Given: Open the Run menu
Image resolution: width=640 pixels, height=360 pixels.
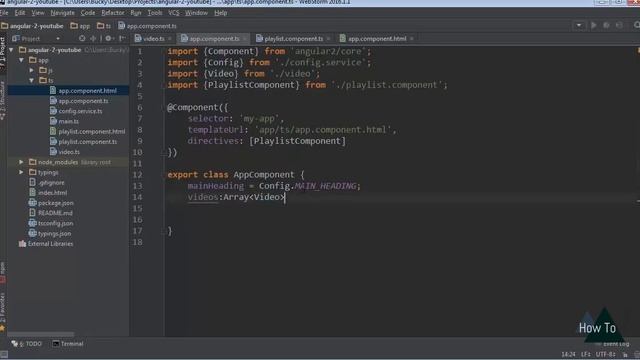Looking at the screenshot, I should pos(136,13).
